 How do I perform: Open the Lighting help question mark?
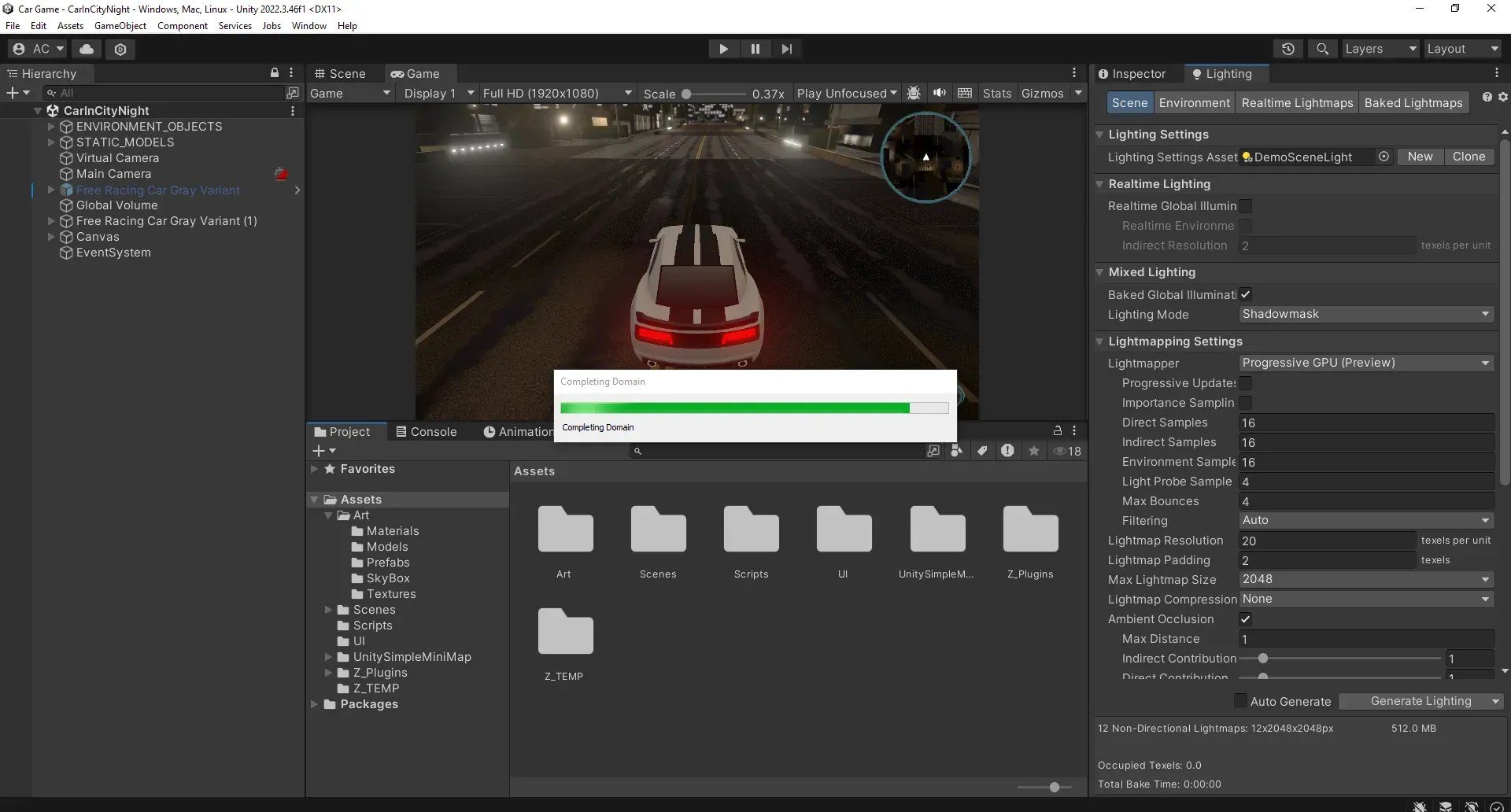1487,97
